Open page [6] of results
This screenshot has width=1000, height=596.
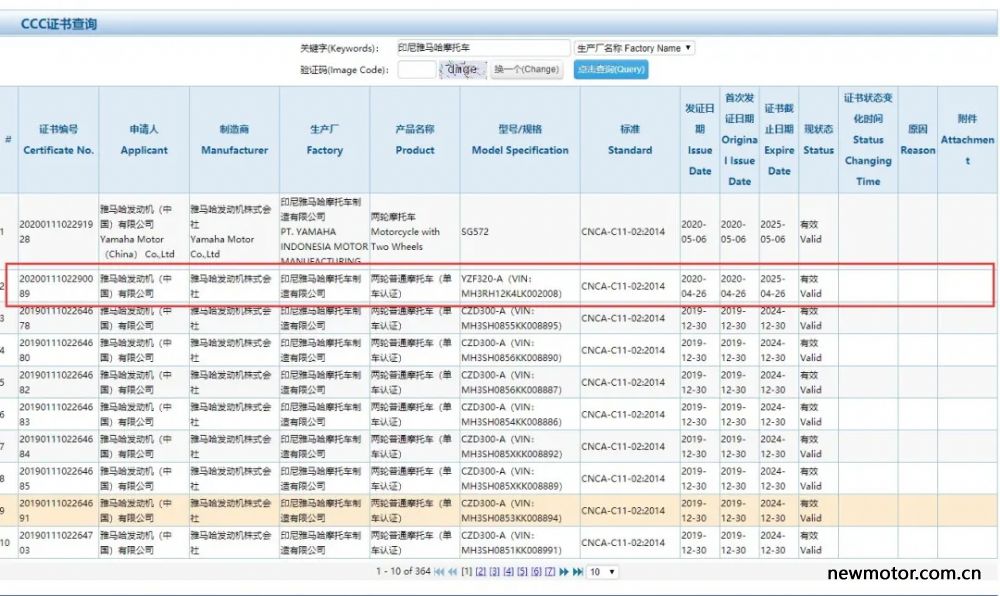(x=536, y=572)
